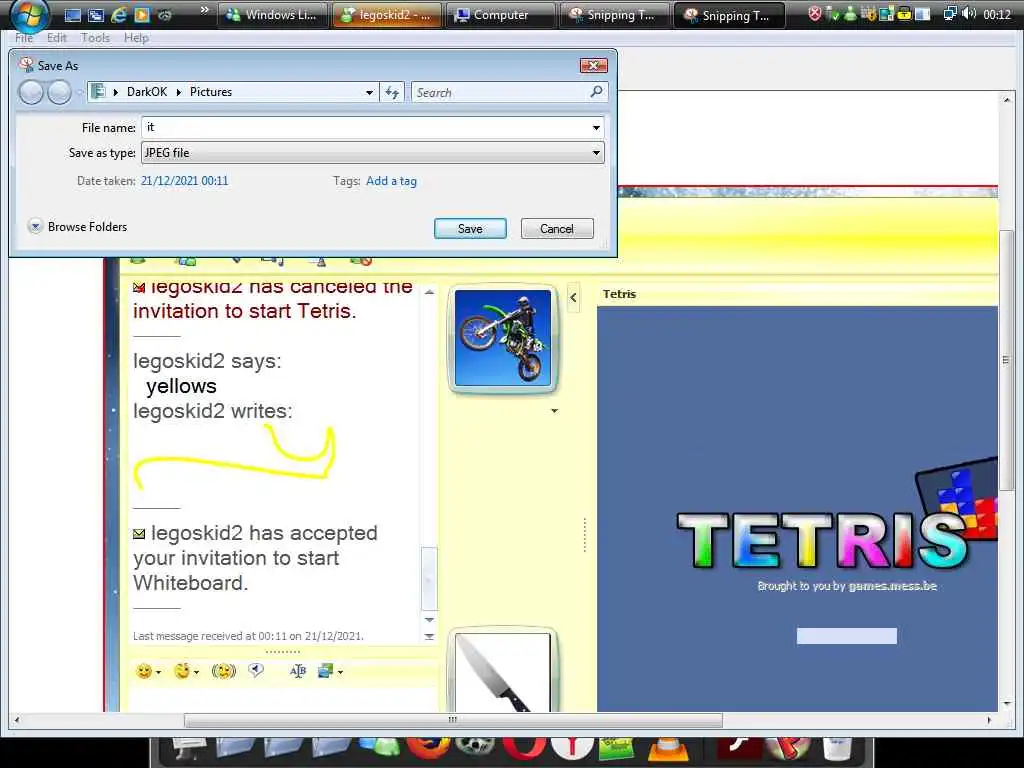
Task: Click the vertical scrollbar of Snipping Tool
Action: pos(1006,360)
